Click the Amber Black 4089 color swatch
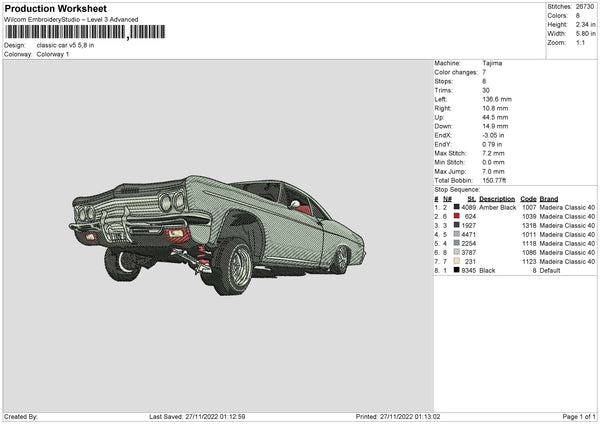 coord(458,207)
